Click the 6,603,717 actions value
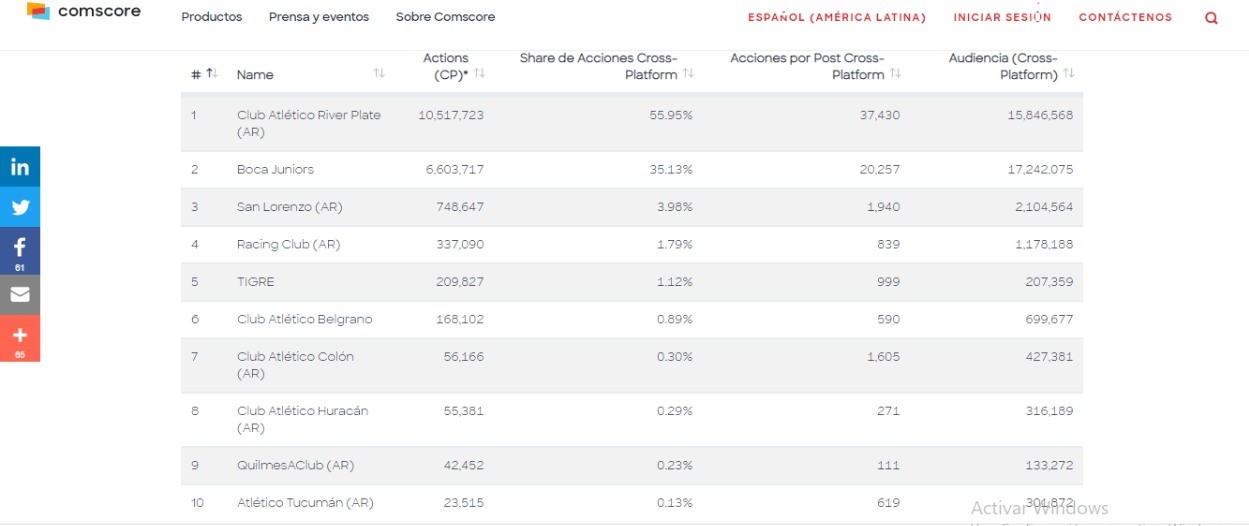This screenshot has height=526, width=1249. pos(454,169)
